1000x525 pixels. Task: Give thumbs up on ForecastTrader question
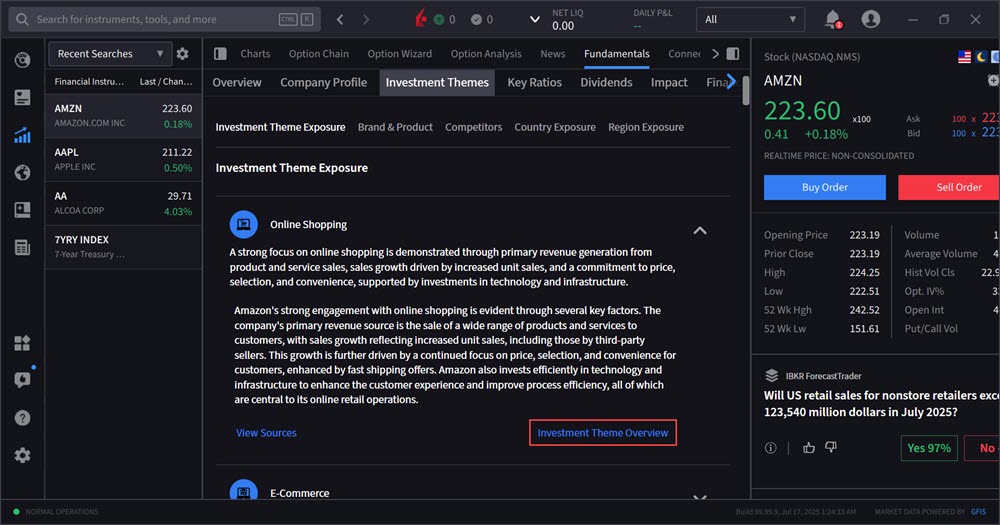[x=808, y=448]
